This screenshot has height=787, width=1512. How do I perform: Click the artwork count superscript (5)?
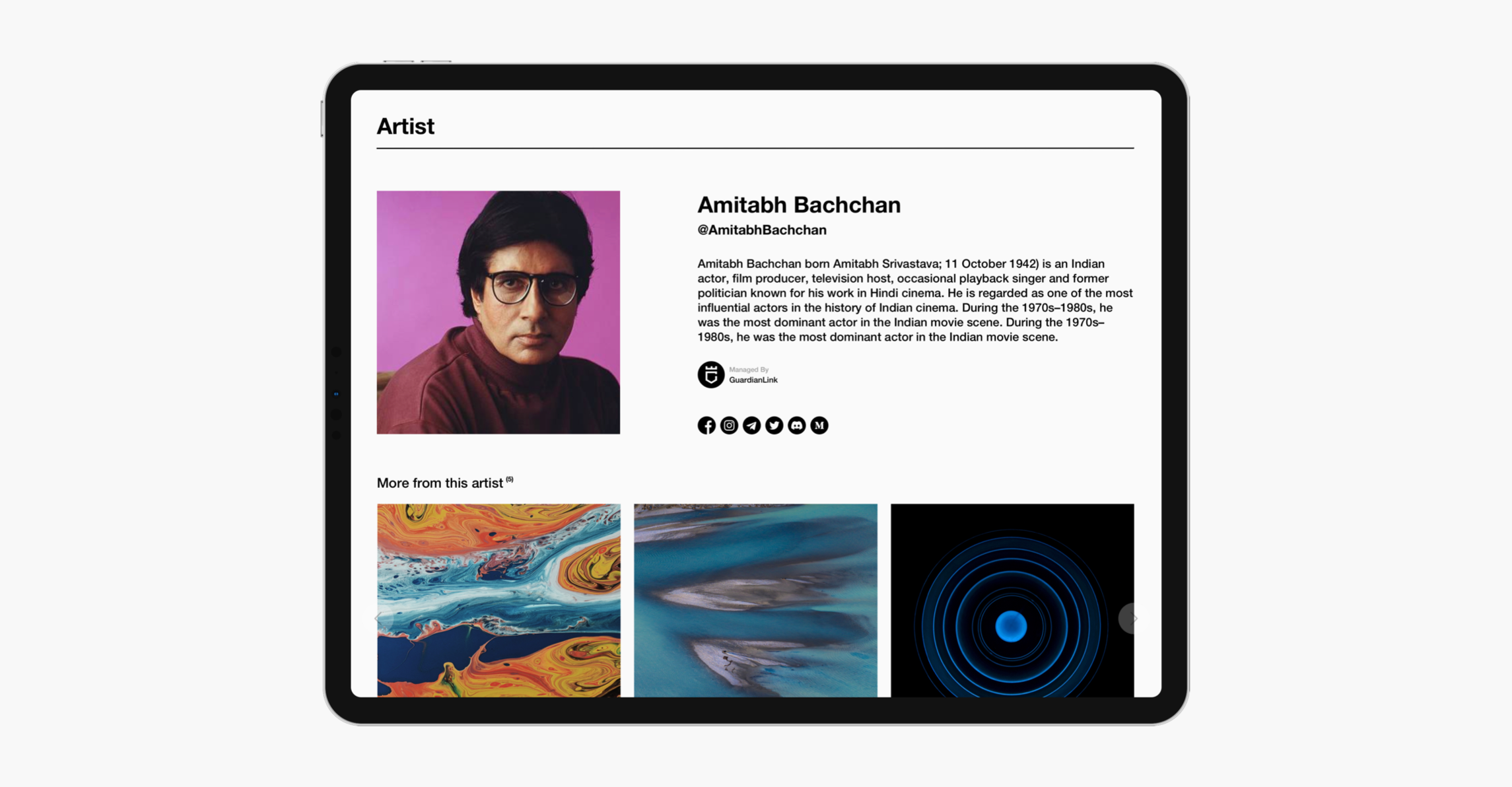[510, 479]
